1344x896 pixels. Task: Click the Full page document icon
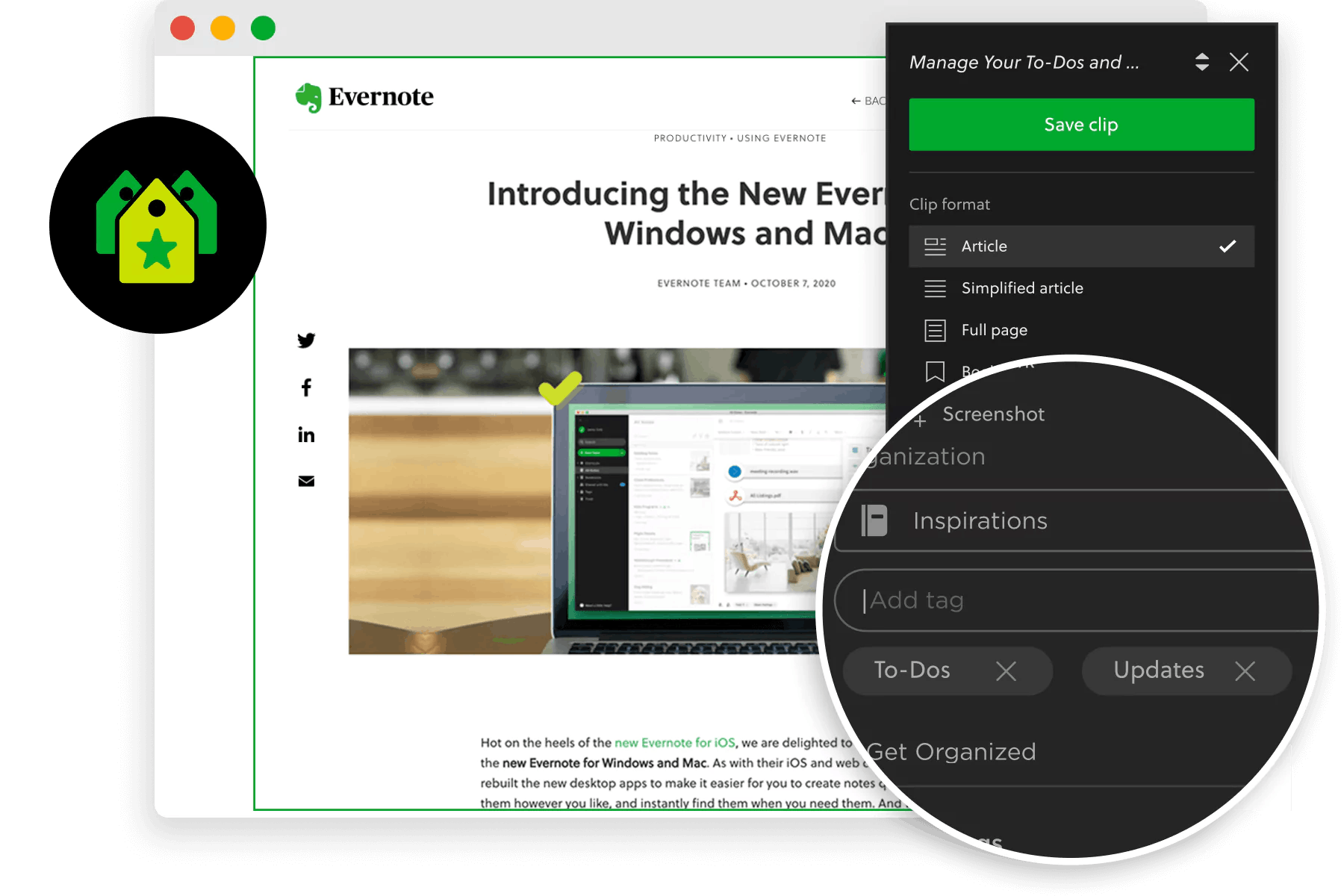(935, 330)
